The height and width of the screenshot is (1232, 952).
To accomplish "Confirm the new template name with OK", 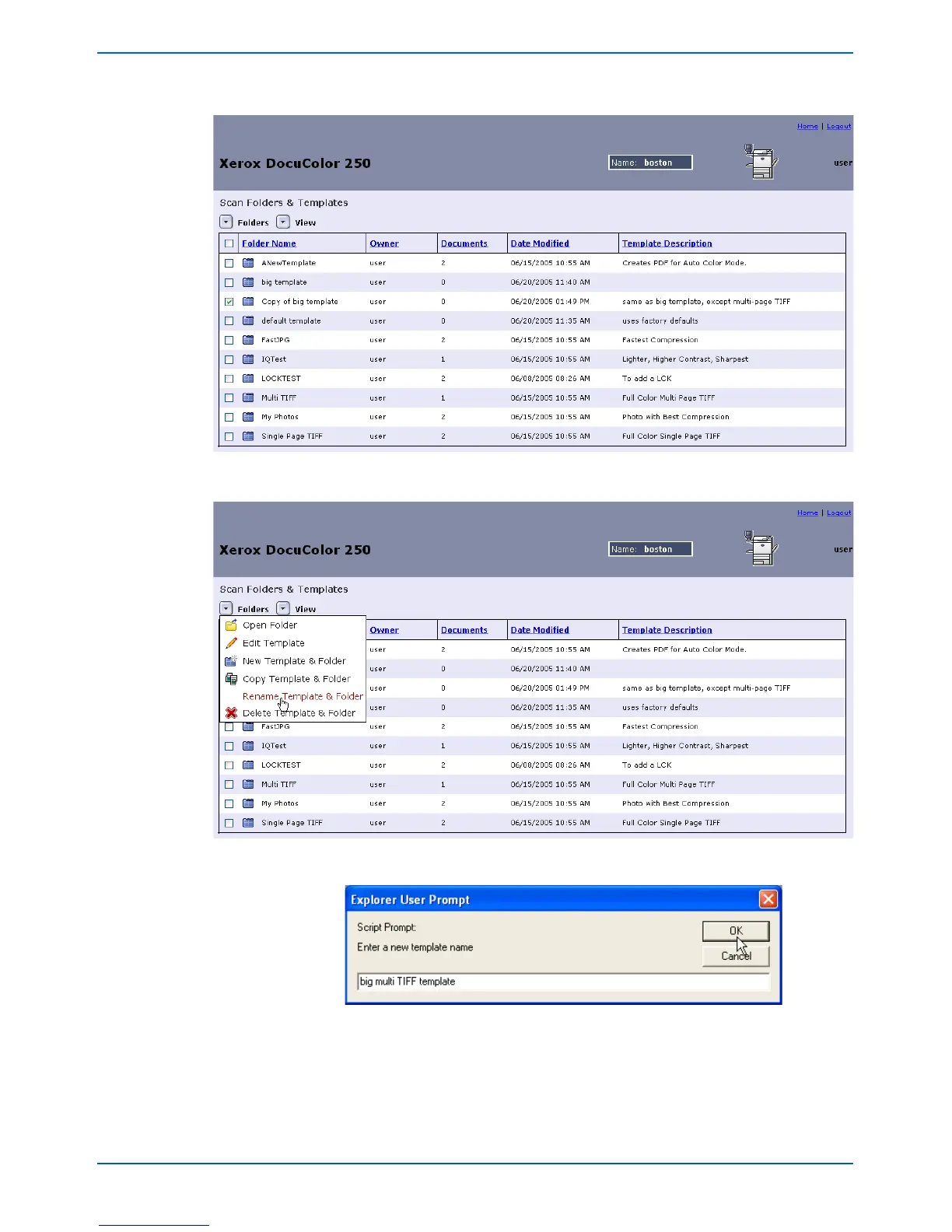I will coord(736,931).
